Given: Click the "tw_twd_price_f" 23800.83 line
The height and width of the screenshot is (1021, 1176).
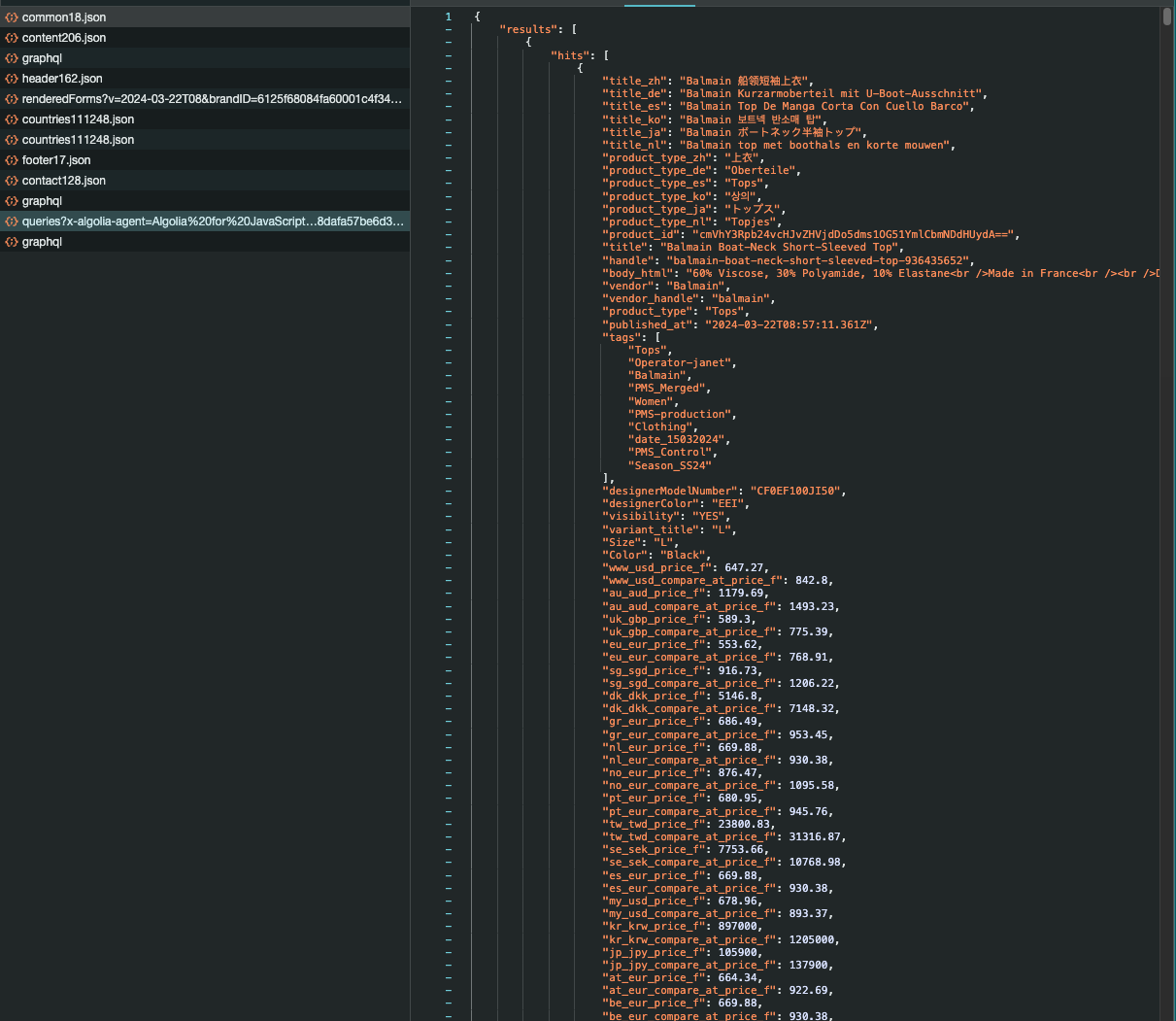Looking at the screenshot, I should click(689, 824).
